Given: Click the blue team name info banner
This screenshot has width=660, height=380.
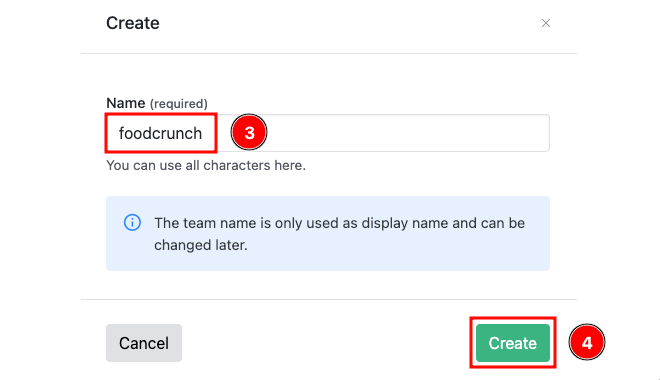Looking at the screenshot, I should [328, 234].
